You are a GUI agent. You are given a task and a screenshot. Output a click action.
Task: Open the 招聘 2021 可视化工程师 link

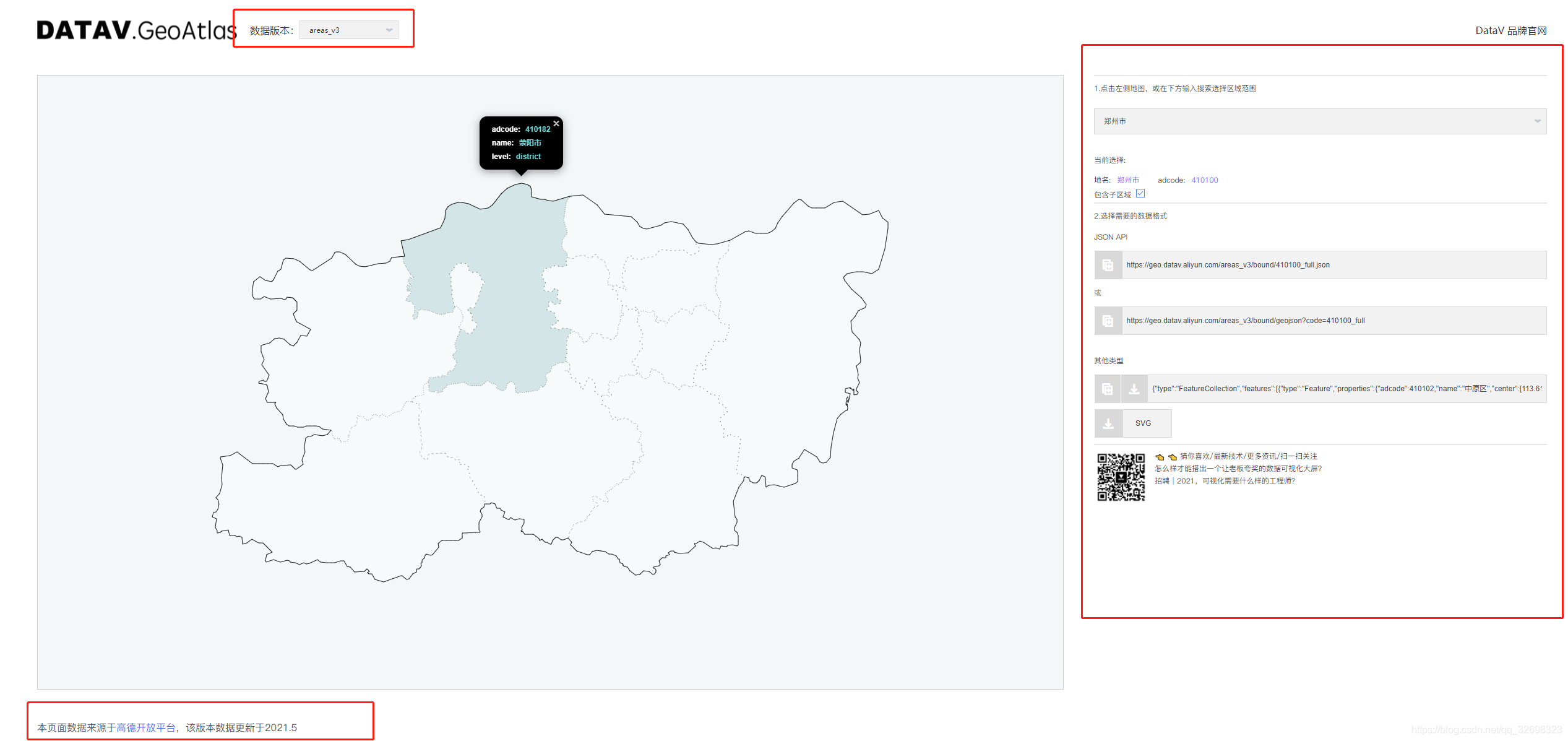1224,481
